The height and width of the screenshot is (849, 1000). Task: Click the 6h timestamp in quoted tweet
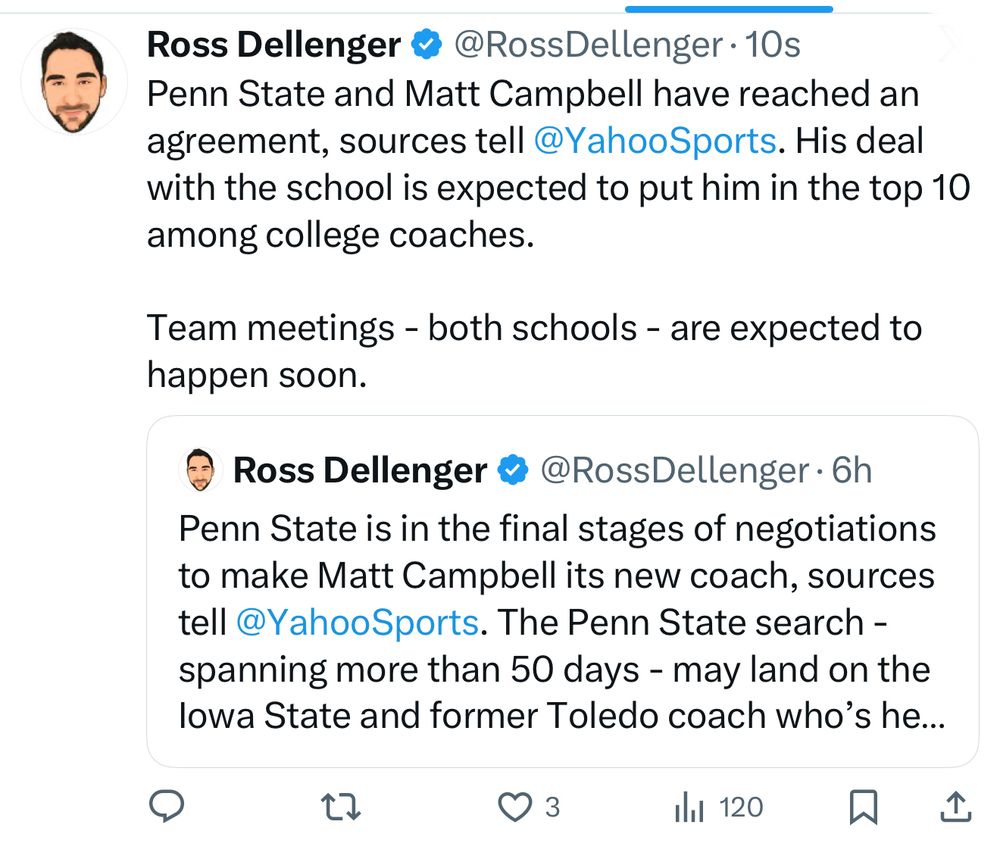point(852,469)
